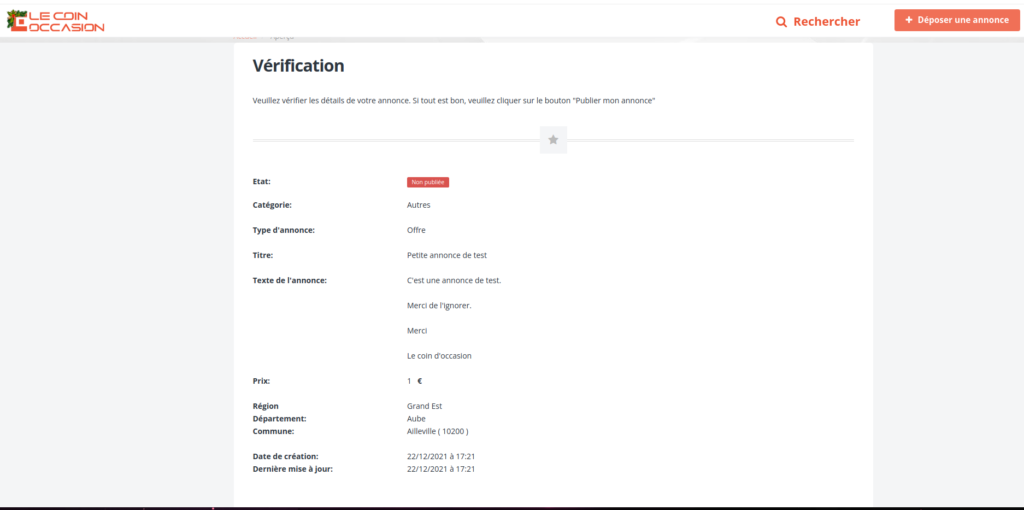Click the Dernière mise à jour timestamp

(441, 468)
